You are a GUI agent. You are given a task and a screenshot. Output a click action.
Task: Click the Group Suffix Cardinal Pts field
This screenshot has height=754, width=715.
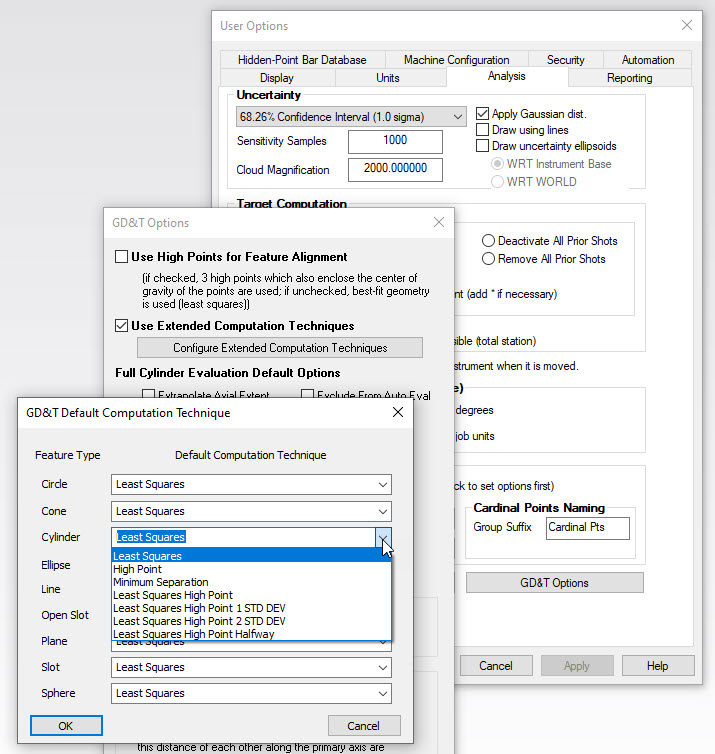(588, 528)
